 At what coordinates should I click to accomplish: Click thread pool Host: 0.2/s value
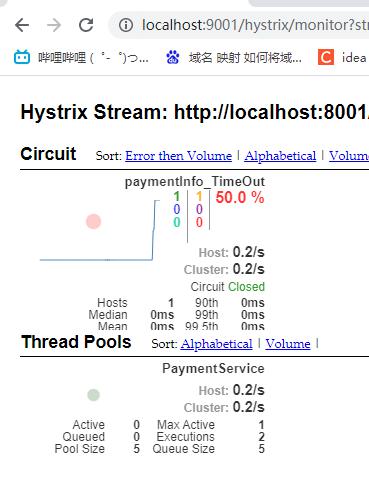(248, 390)
